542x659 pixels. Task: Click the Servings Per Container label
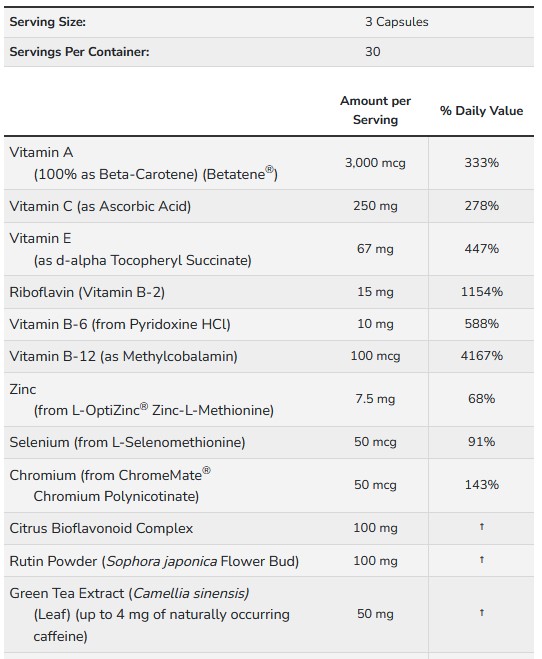(79, 52)
